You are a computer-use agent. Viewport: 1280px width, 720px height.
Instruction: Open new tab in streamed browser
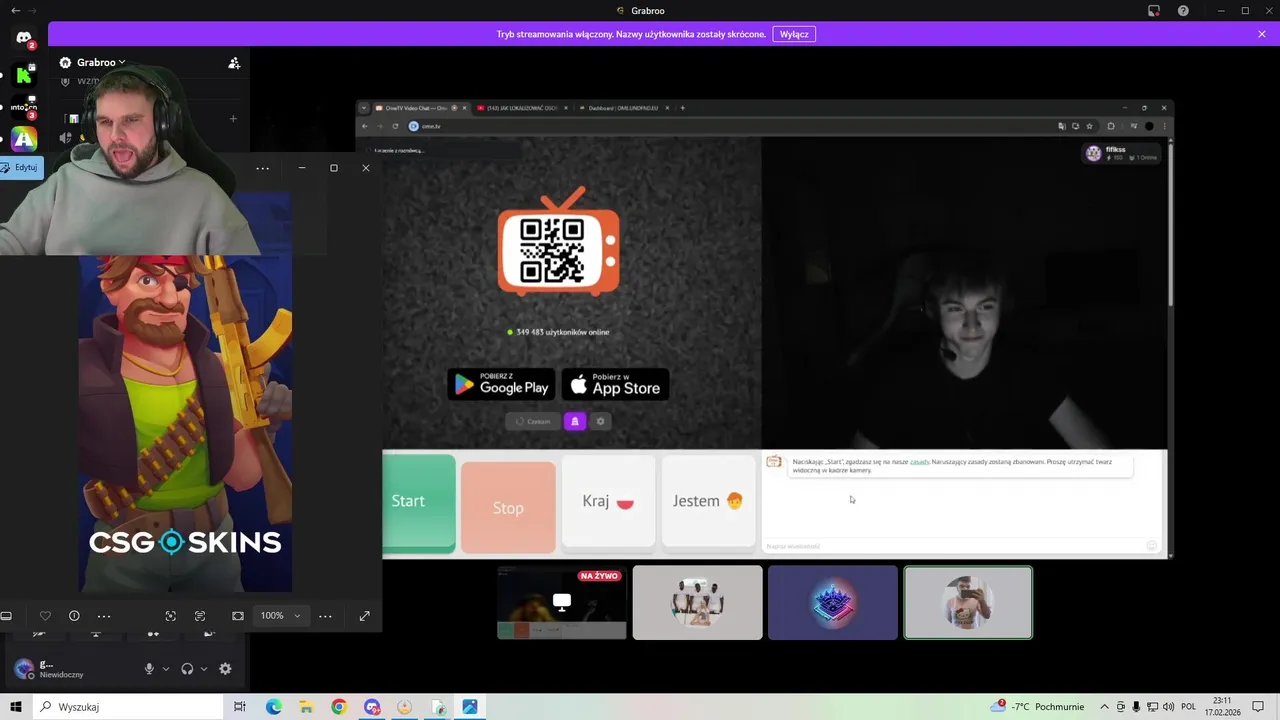tap(683, 108)
